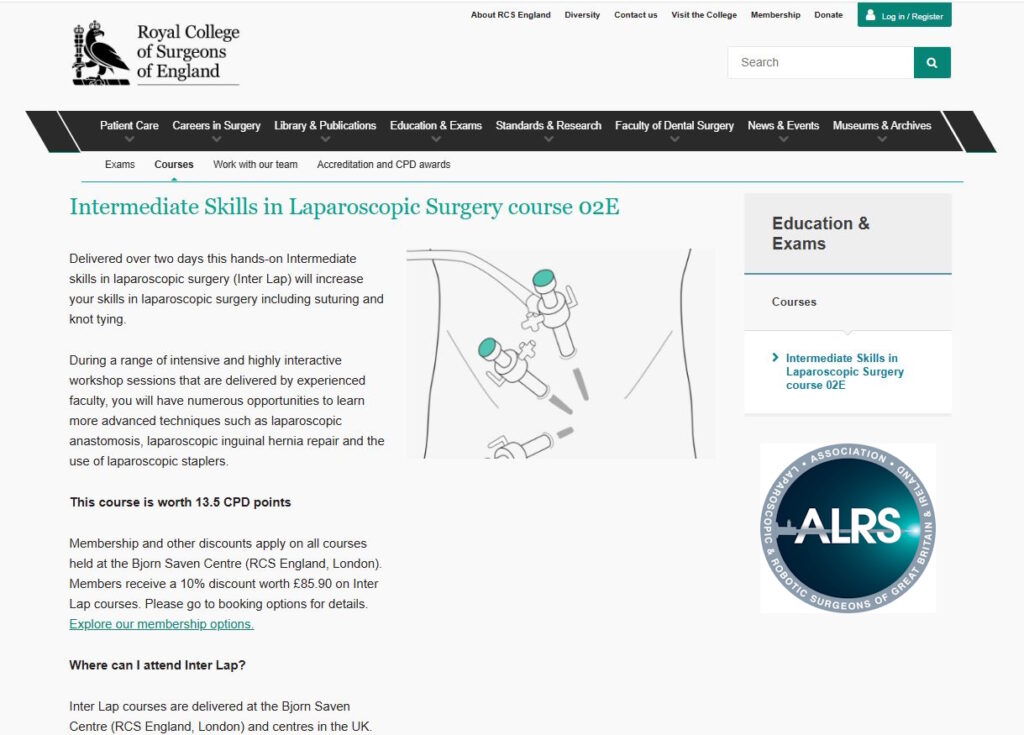Open the Library & Publications menu
Image resolution: width=1024 pixels, height=735 pixels.
(325, 126)
